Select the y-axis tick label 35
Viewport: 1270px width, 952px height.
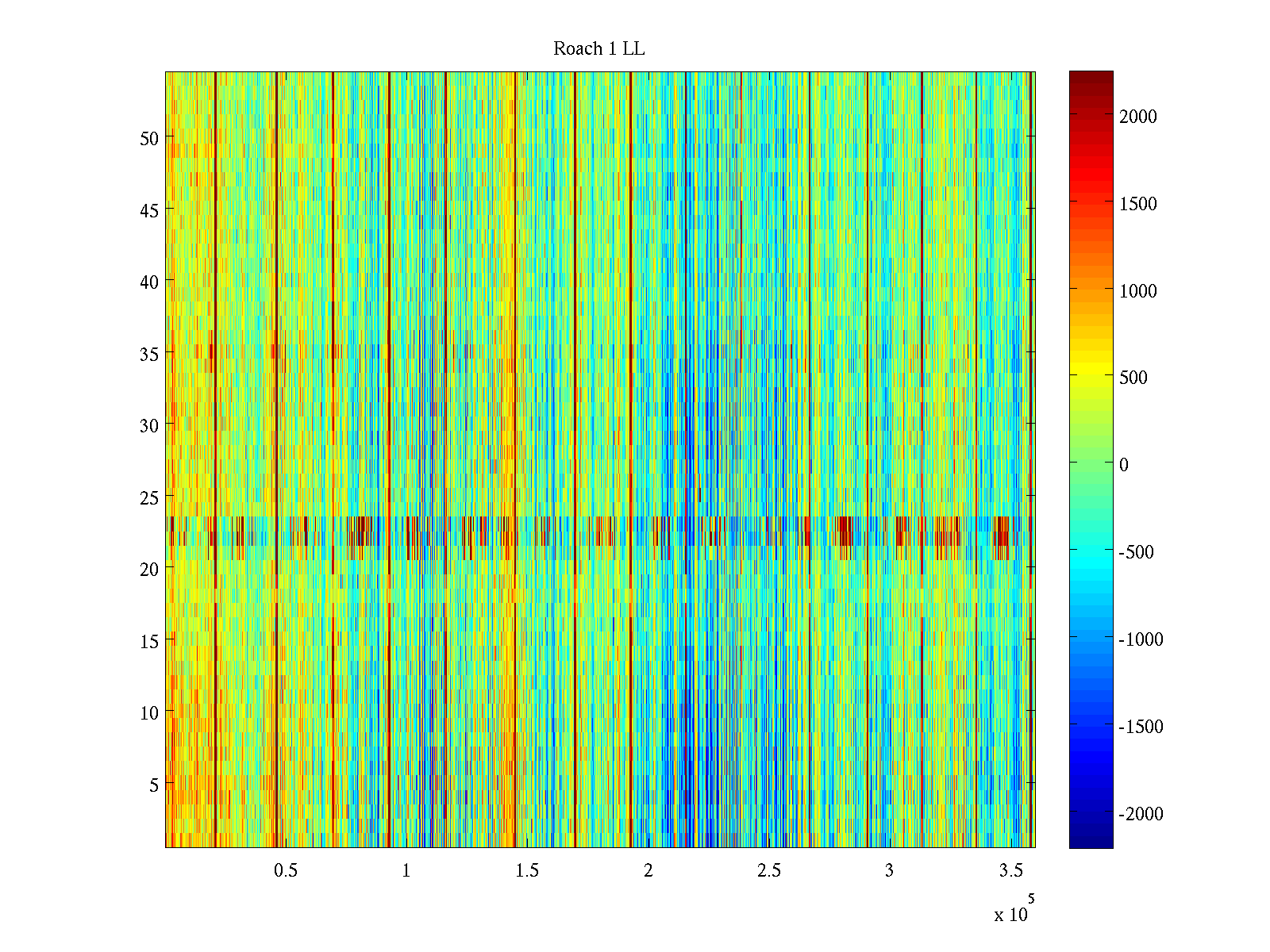149,354
